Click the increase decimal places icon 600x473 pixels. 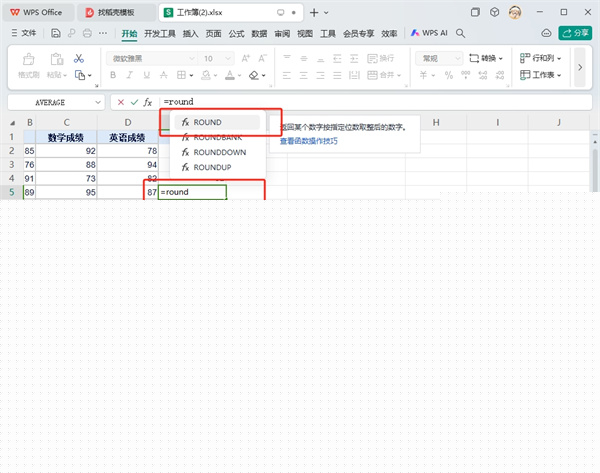tap(483, 75)
